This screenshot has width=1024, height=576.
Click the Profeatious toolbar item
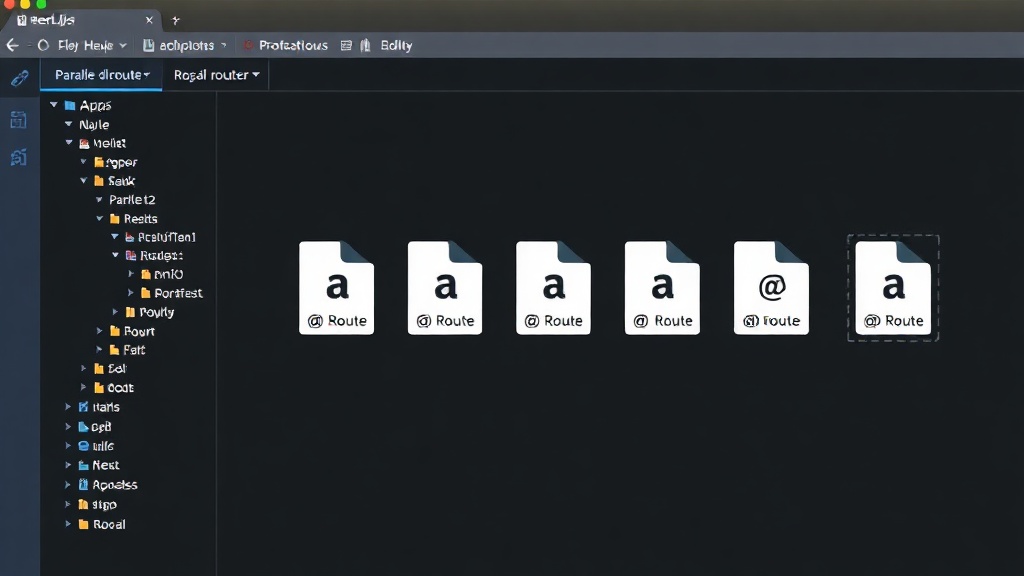click(x=293, y=45)
